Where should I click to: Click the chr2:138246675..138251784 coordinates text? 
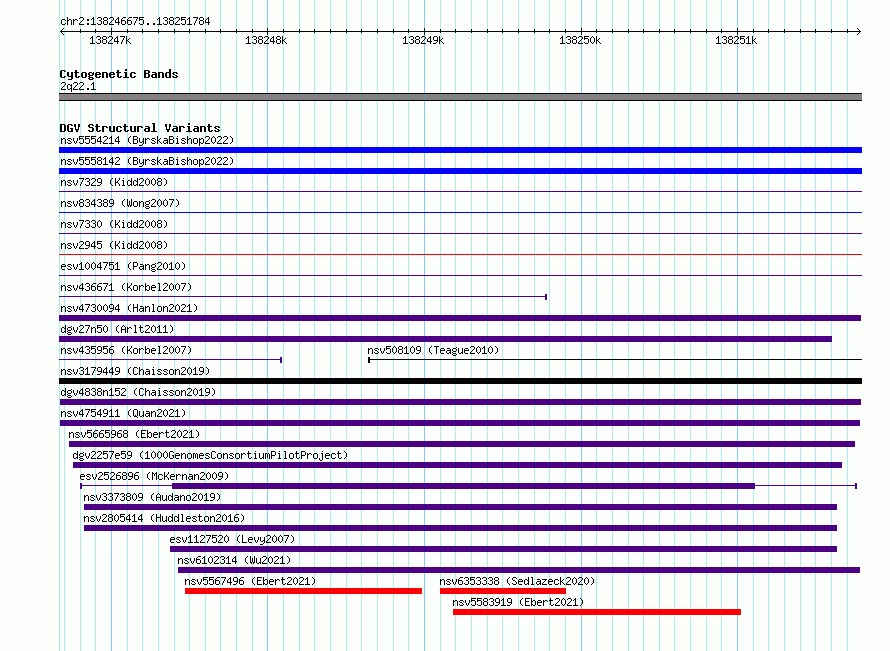click(135, 21)
